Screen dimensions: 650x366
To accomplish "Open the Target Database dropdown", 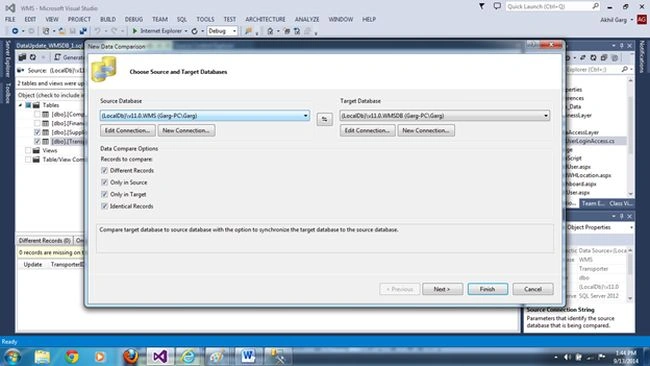I will [546, 116].
